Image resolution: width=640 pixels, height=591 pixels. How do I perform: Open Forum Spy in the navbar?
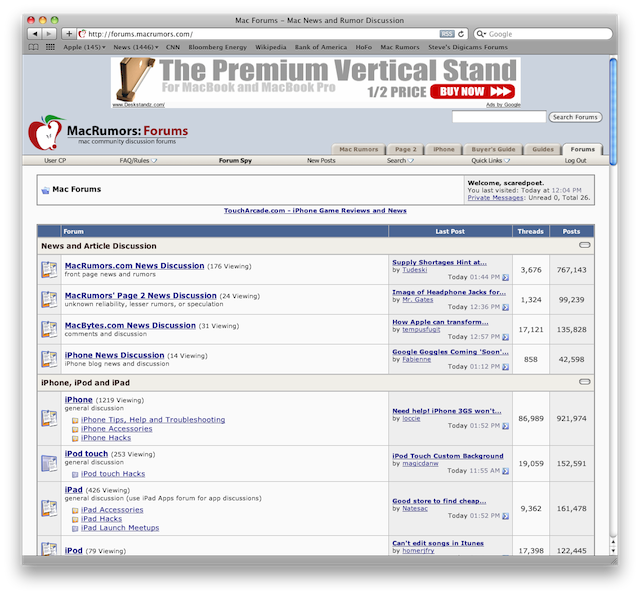coord(235,160)
